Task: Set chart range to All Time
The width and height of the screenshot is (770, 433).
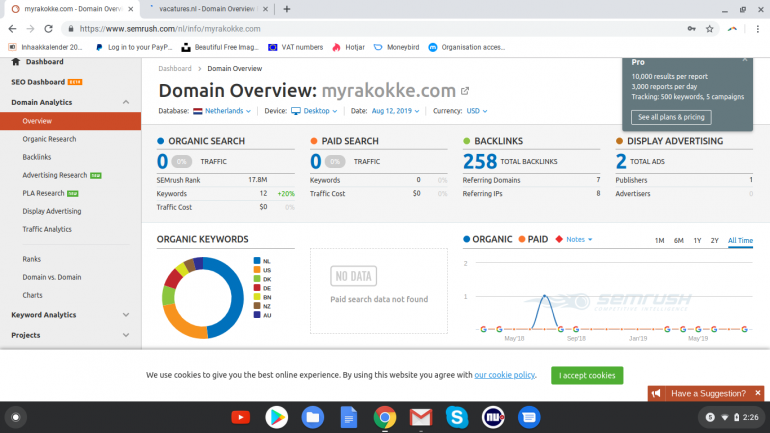Action: [740, 241]
